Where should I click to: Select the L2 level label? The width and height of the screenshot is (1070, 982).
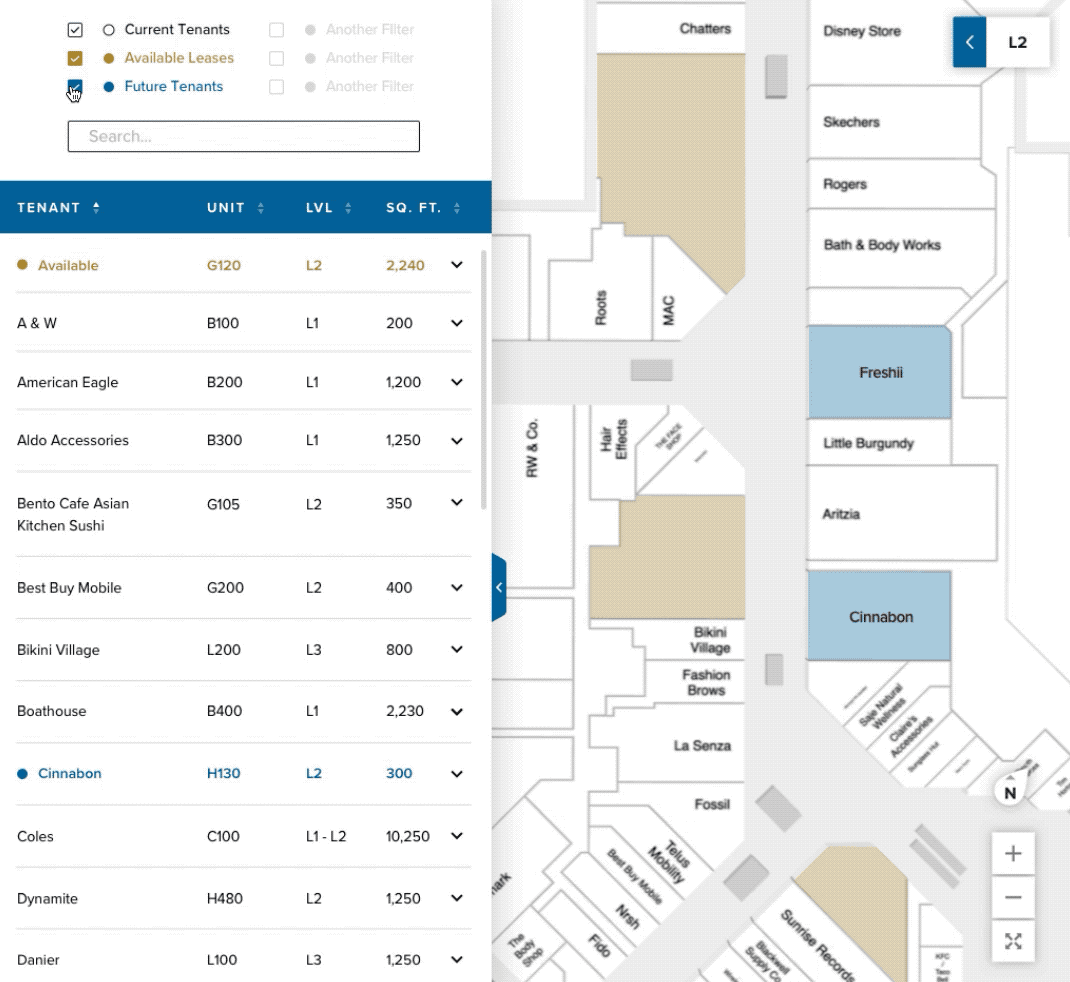pyautogui.click(x=1017, y=42)
